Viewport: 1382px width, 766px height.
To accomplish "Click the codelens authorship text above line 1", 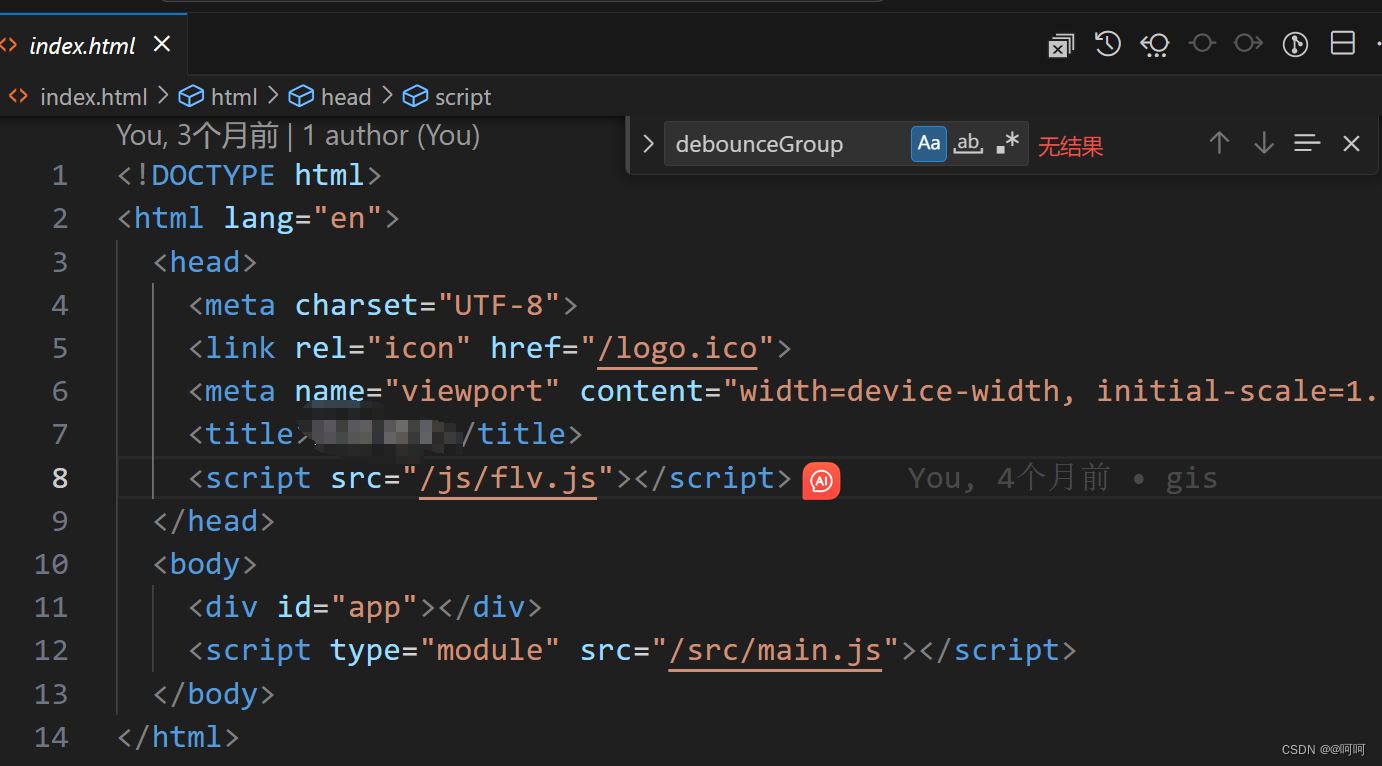I will click(298, 134).
